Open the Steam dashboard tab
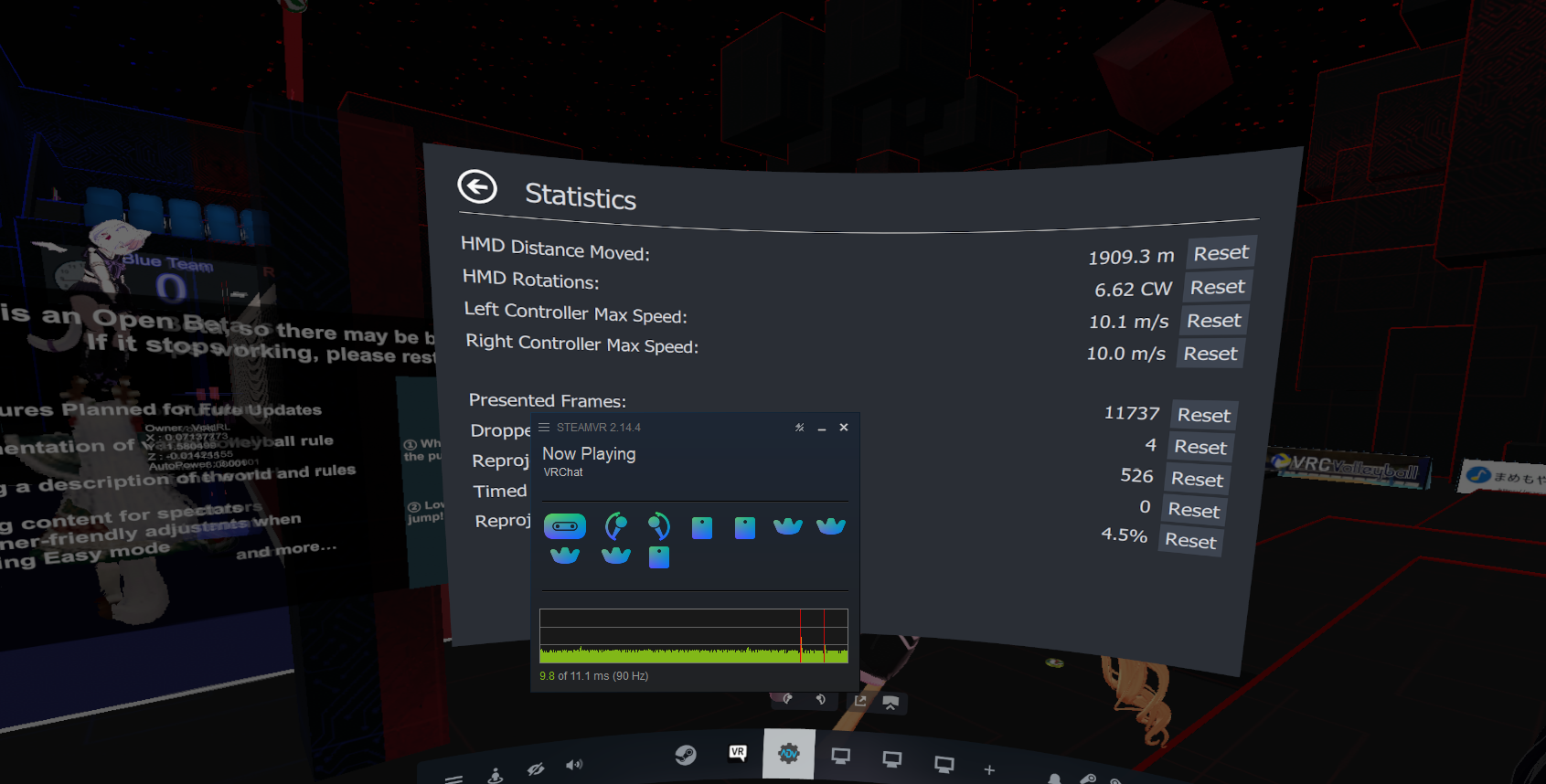Image resolution: width=1546 pixels, height=784 pixels. pos(686,755)
